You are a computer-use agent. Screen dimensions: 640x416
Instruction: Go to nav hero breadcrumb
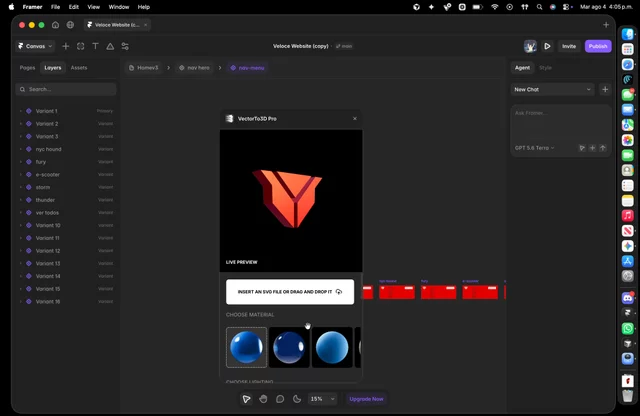tap(195, 68)
